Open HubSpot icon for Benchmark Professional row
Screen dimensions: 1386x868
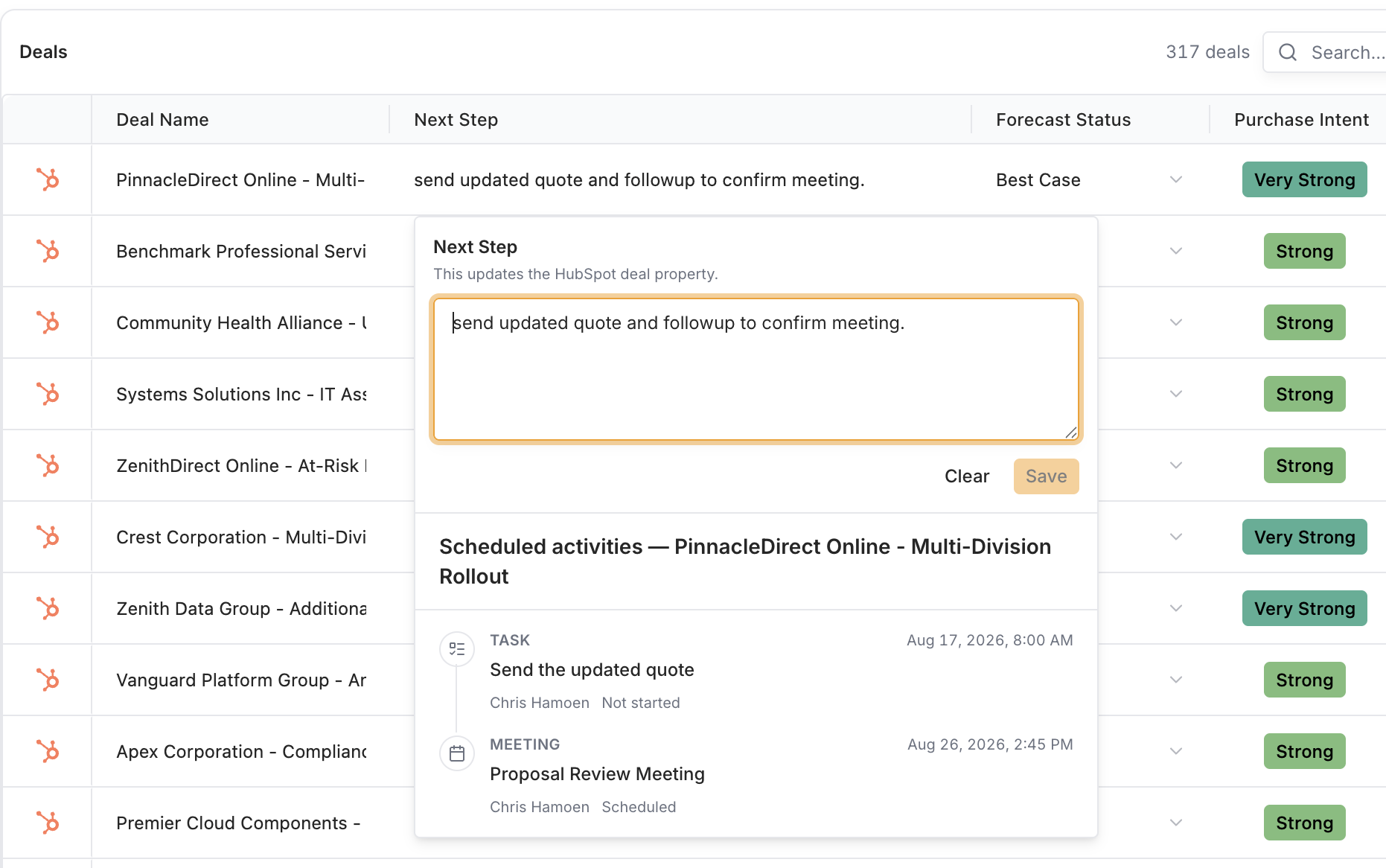coord(48,251)
